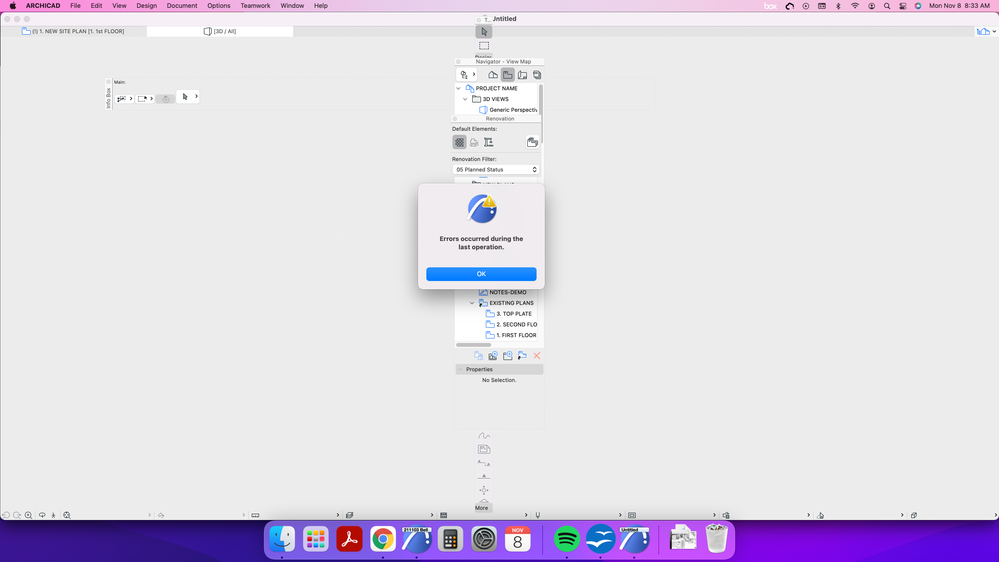
Task: Select the Marquee tool in the toolbox
Action: [484, 46]
